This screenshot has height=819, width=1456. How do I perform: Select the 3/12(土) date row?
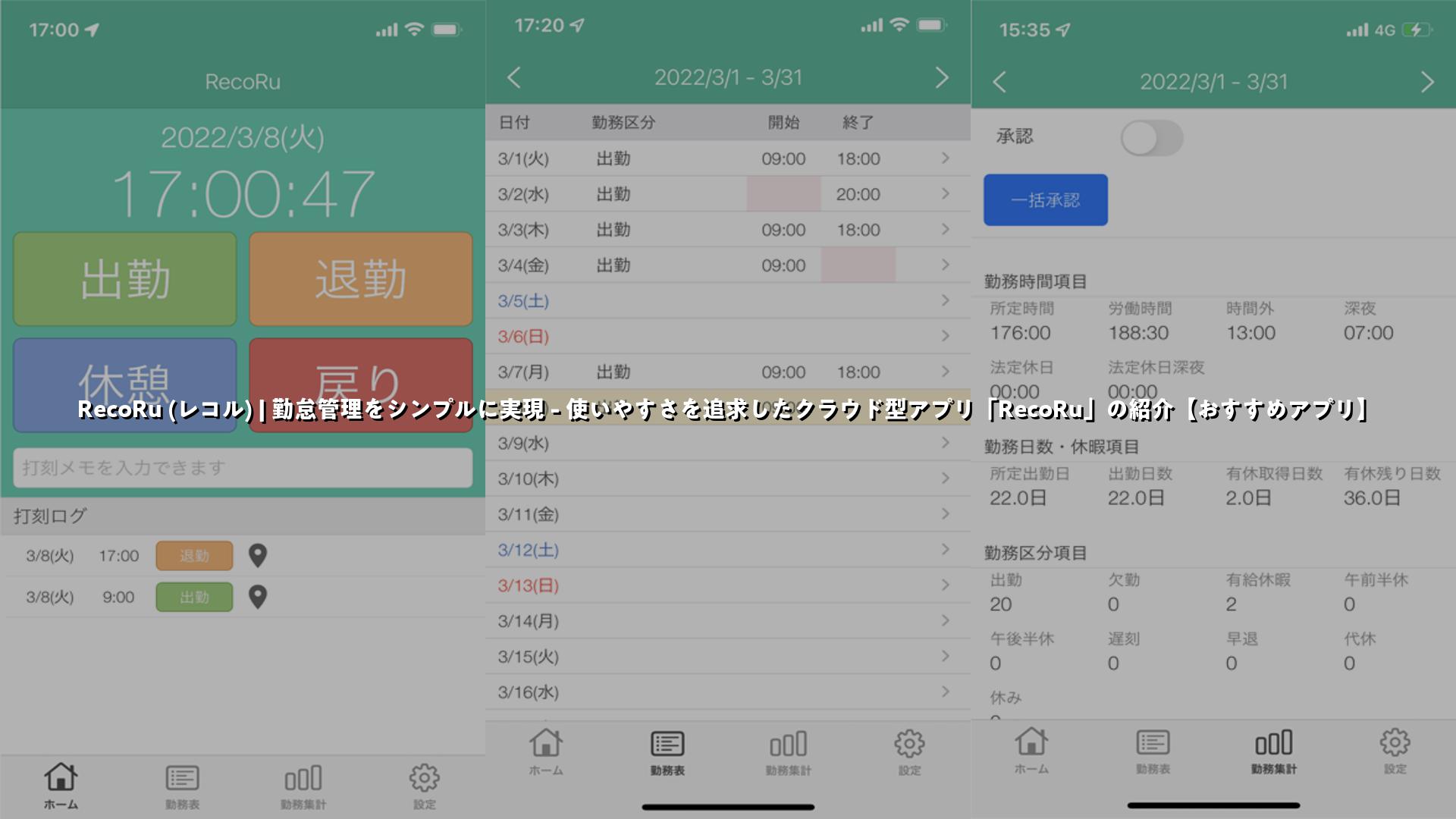728,550
